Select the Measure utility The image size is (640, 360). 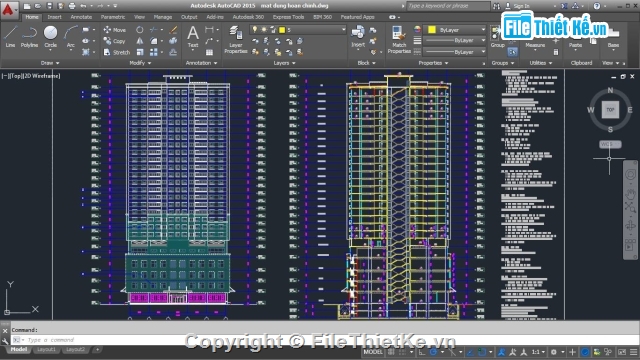tap(535, 40)
